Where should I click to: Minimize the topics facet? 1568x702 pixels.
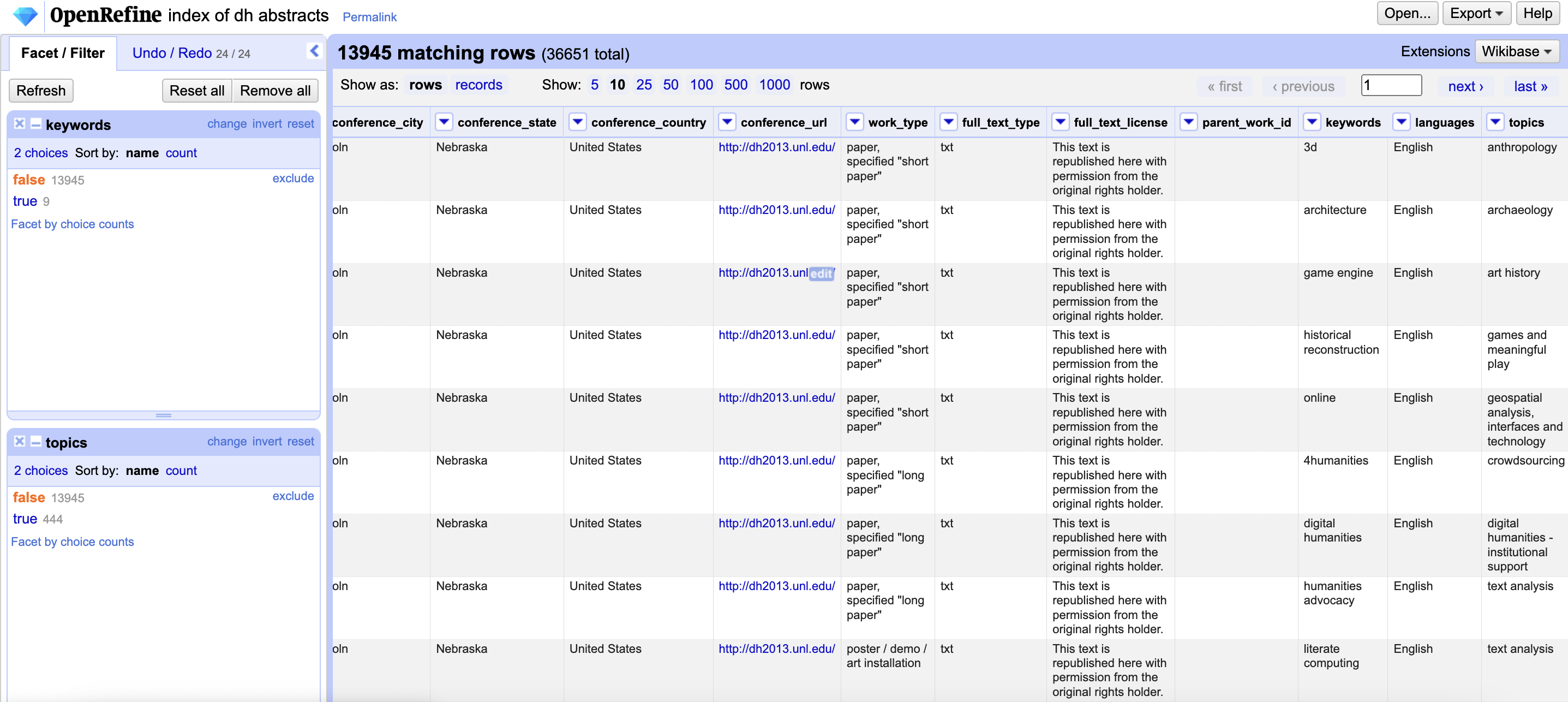pos(36,442)
